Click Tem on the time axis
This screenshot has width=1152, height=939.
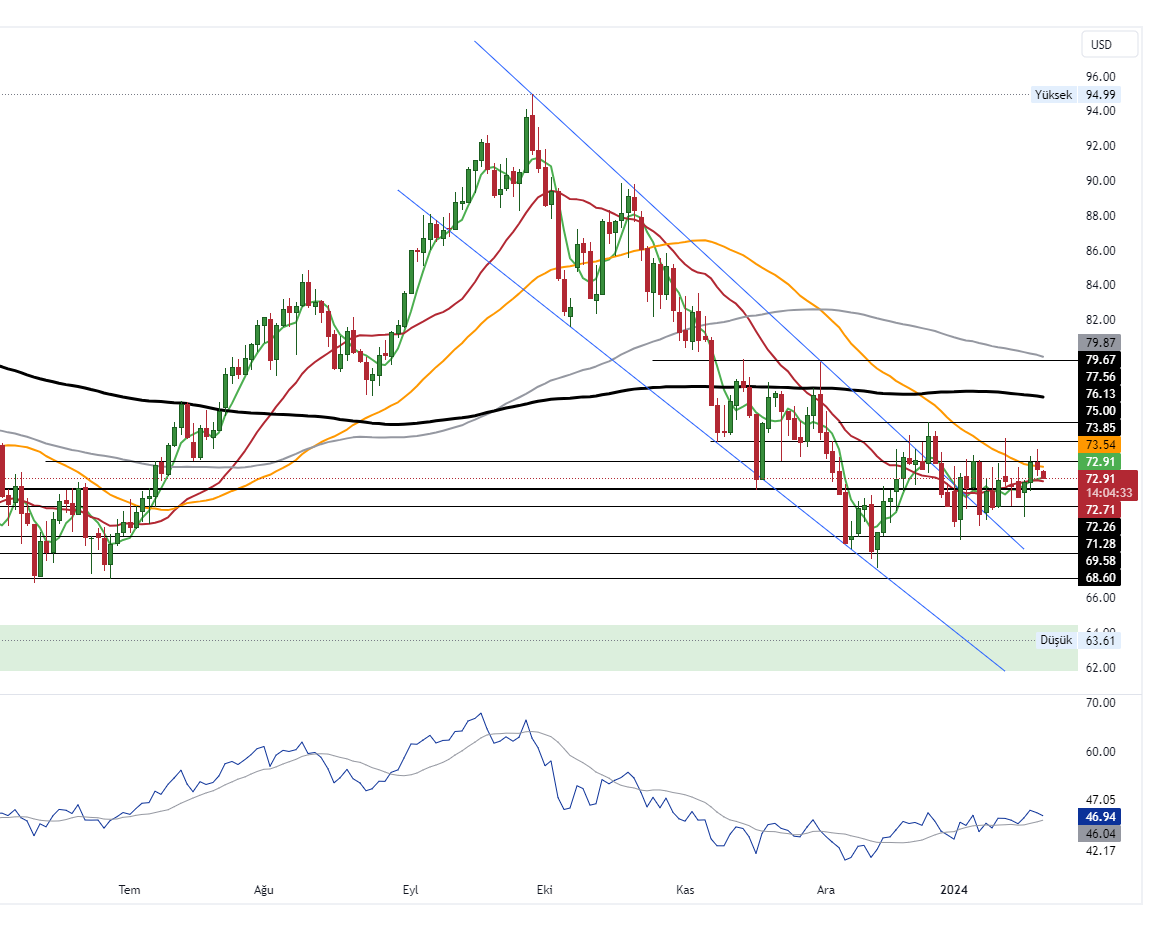[129, 889]
